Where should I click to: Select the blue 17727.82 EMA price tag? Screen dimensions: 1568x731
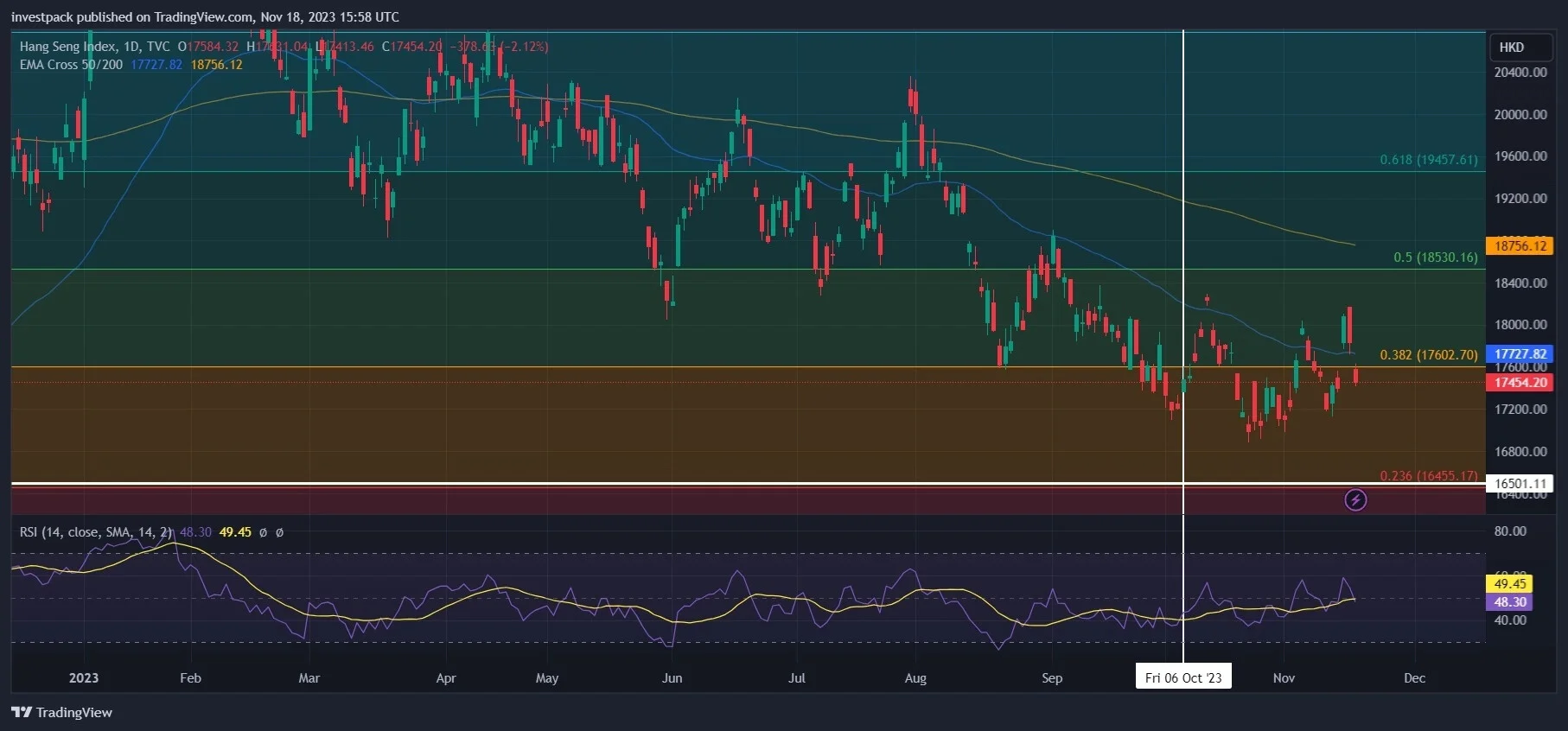tap(1520, 353)
